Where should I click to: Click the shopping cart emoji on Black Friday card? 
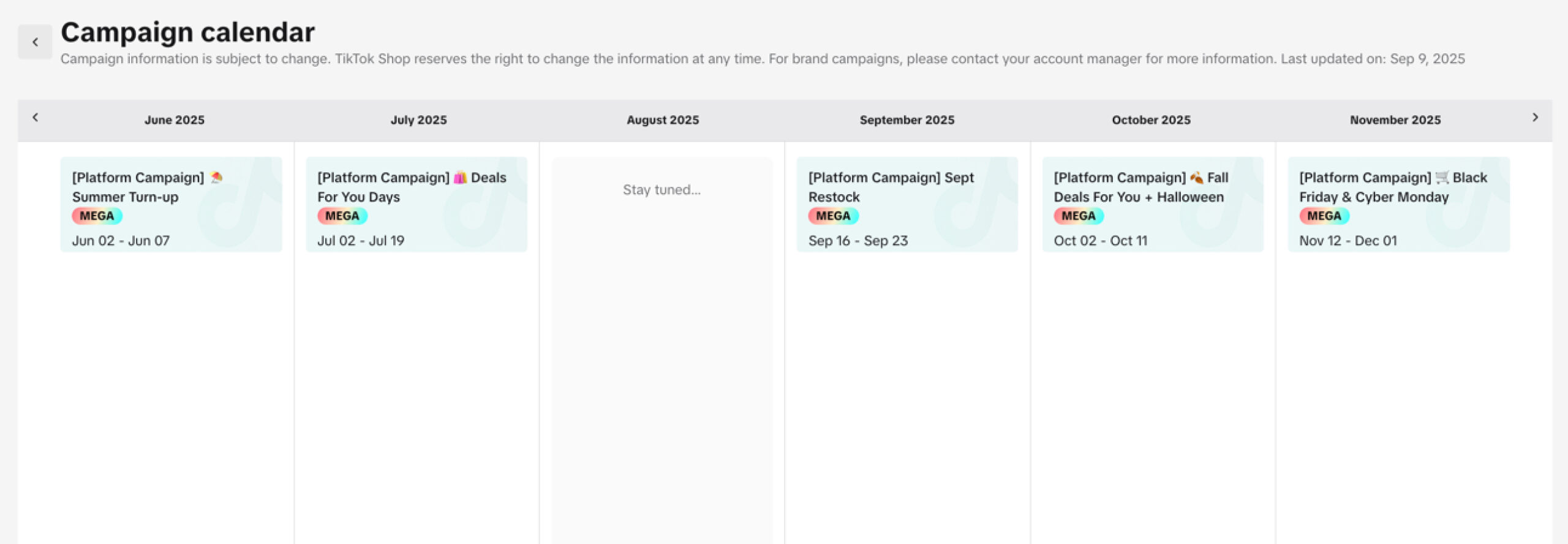[x=1442, y=178]
